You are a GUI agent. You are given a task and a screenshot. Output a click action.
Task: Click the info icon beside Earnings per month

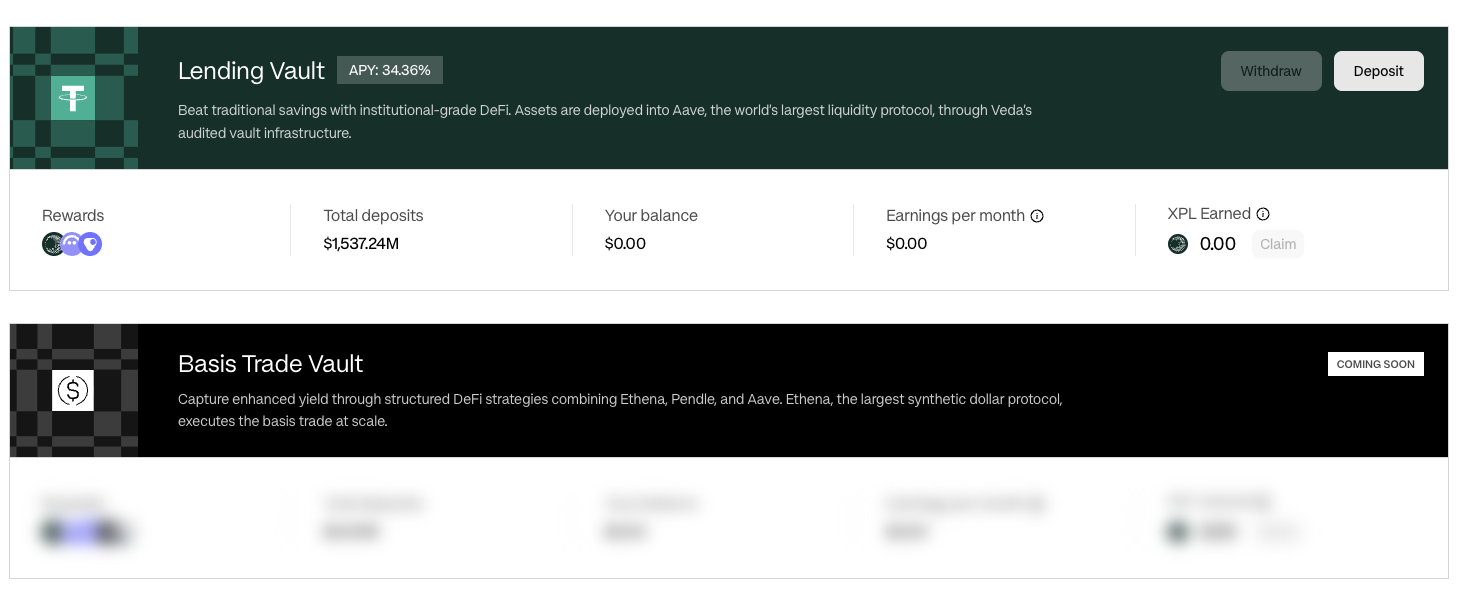(1037, 216)
